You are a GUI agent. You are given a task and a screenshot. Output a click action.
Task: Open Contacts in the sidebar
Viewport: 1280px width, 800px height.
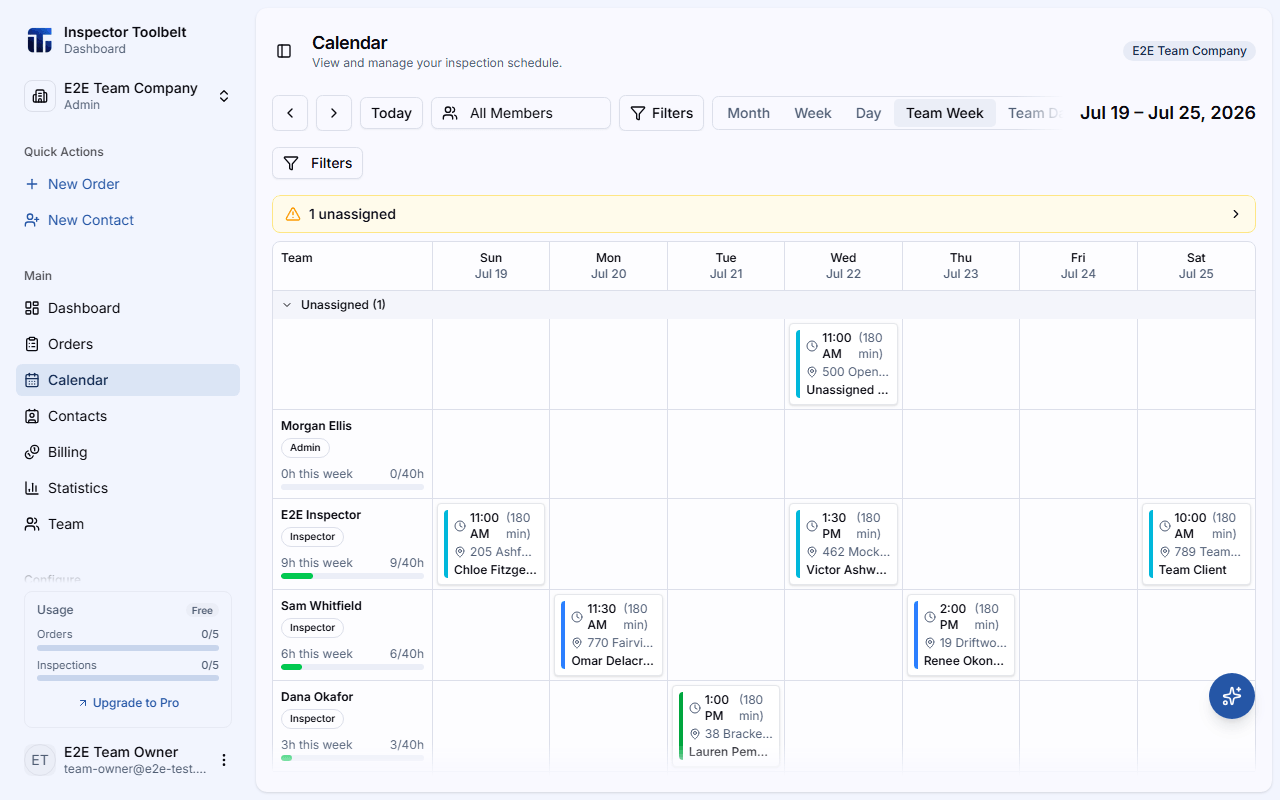coord(128,416)
